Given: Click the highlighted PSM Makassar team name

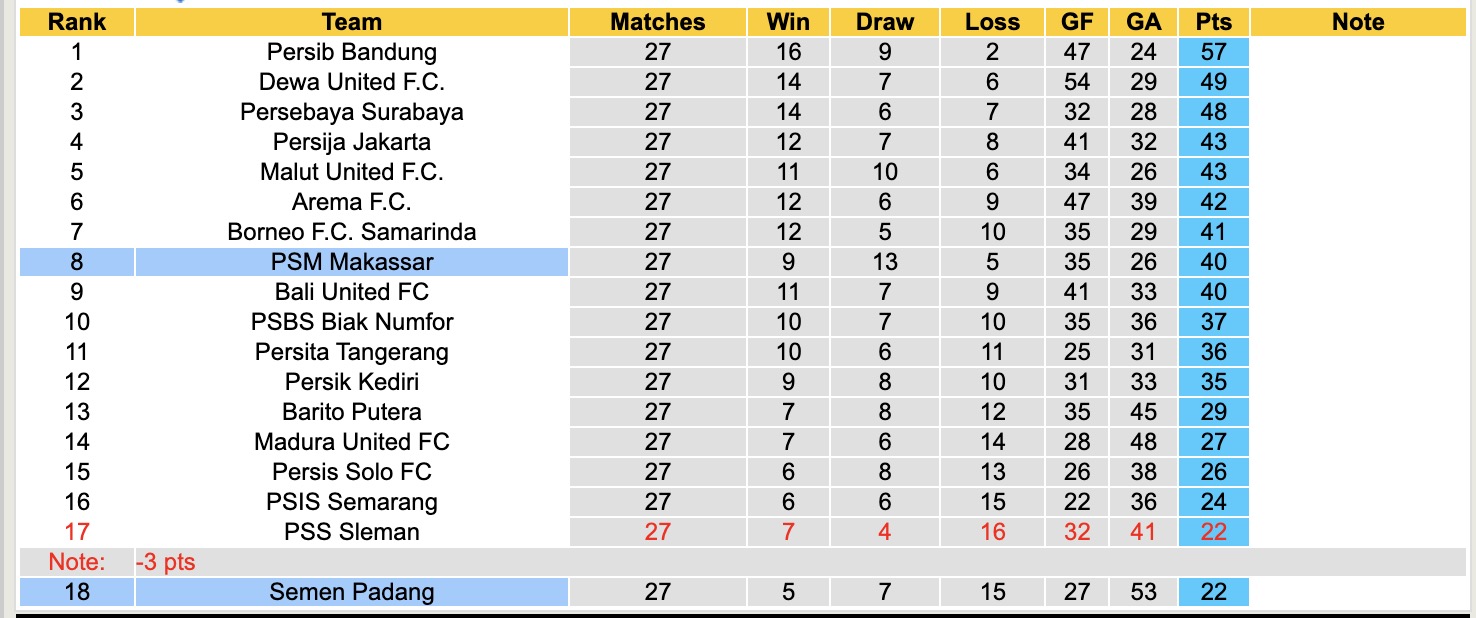Looking at the screenshot, I should [352, 262].
